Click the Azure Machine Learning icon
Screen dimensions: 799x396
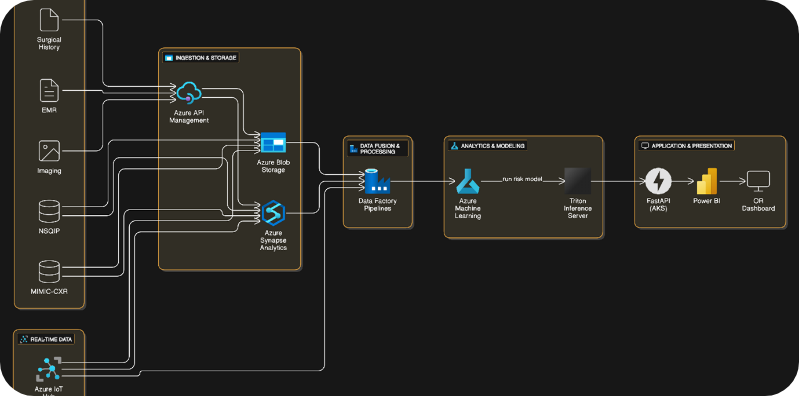pos(467,181)
